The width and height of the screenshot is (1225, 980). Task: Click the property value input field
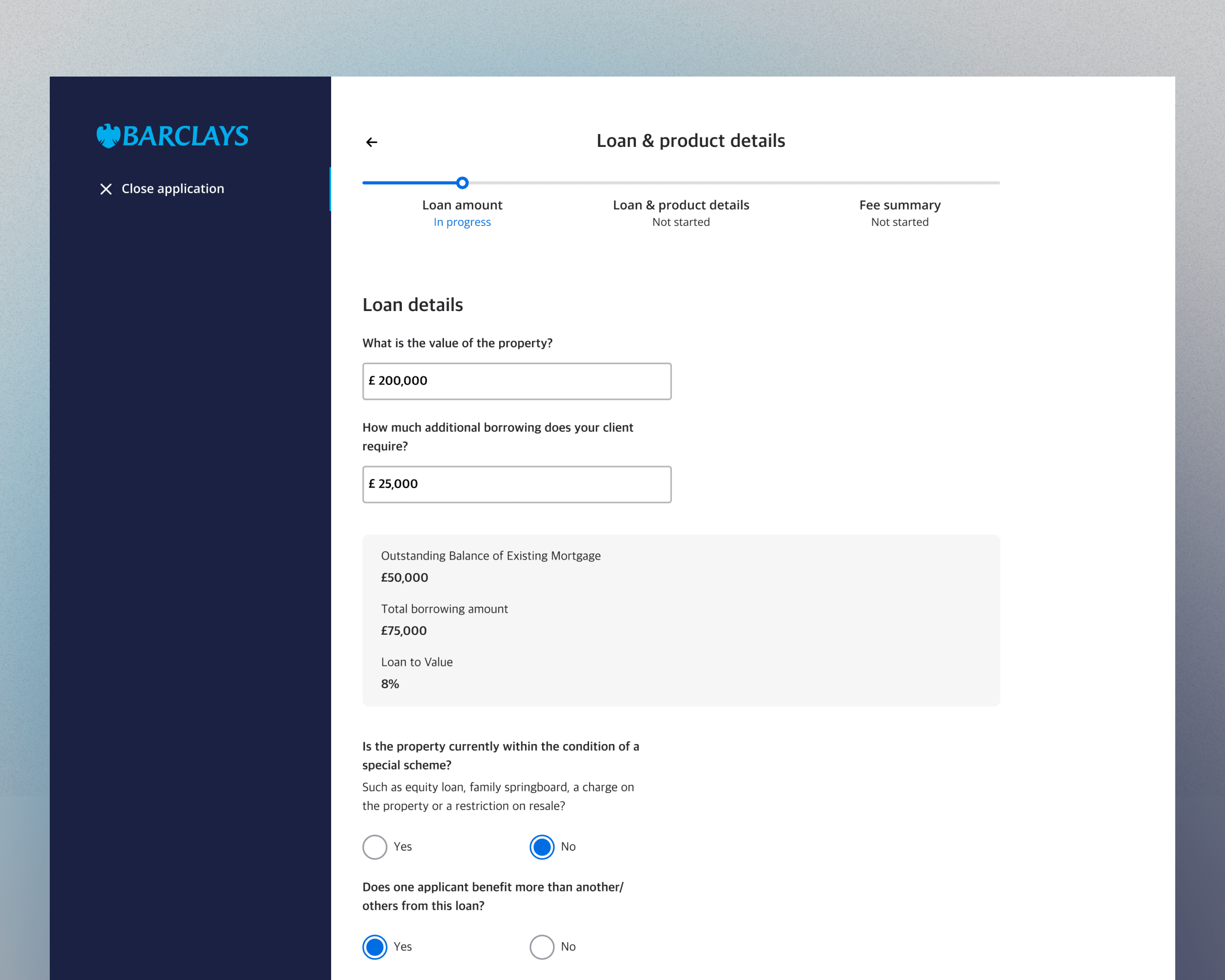click(517, 381)
